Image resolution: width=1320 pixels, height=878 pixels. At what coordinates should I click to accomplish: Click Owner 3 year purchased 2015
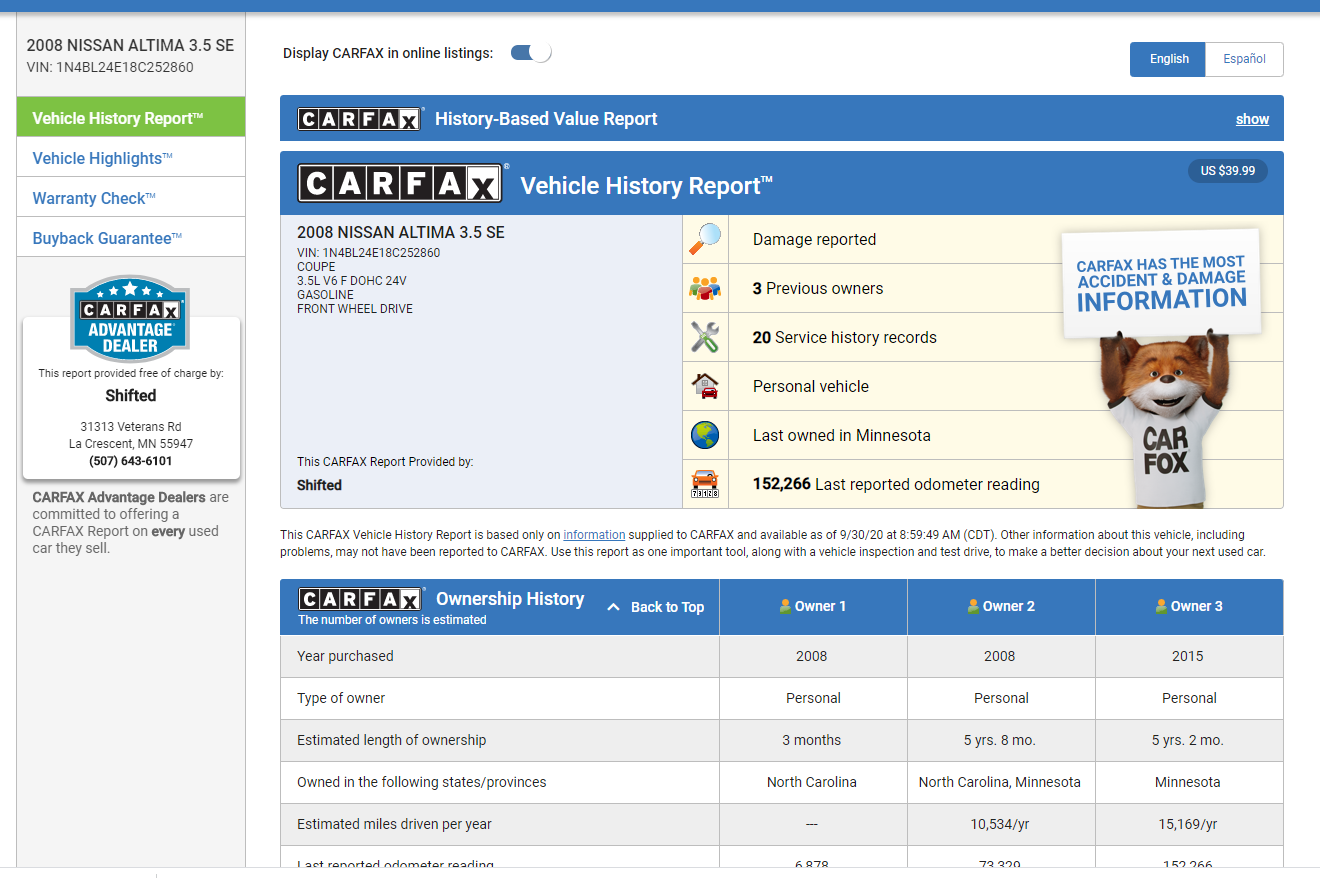click(1189, 657)
